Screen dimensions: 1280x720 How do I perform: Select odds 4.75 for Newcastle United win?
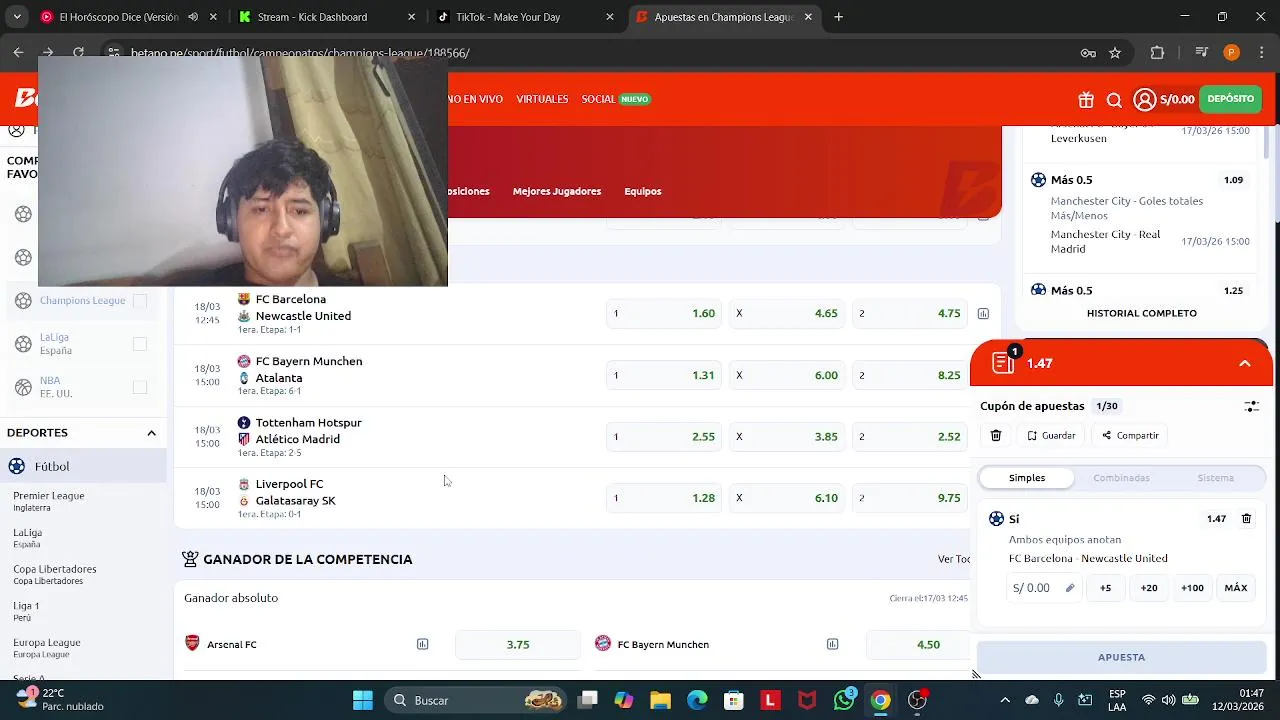pos(910,314)
